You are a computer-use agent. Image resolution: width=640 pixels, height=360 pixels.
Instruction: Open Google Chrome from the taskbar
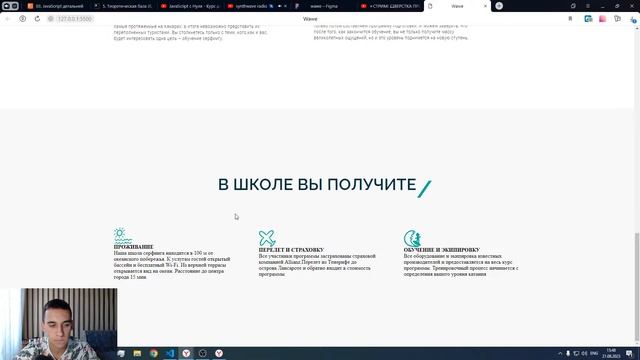click(x=153, y=353)
